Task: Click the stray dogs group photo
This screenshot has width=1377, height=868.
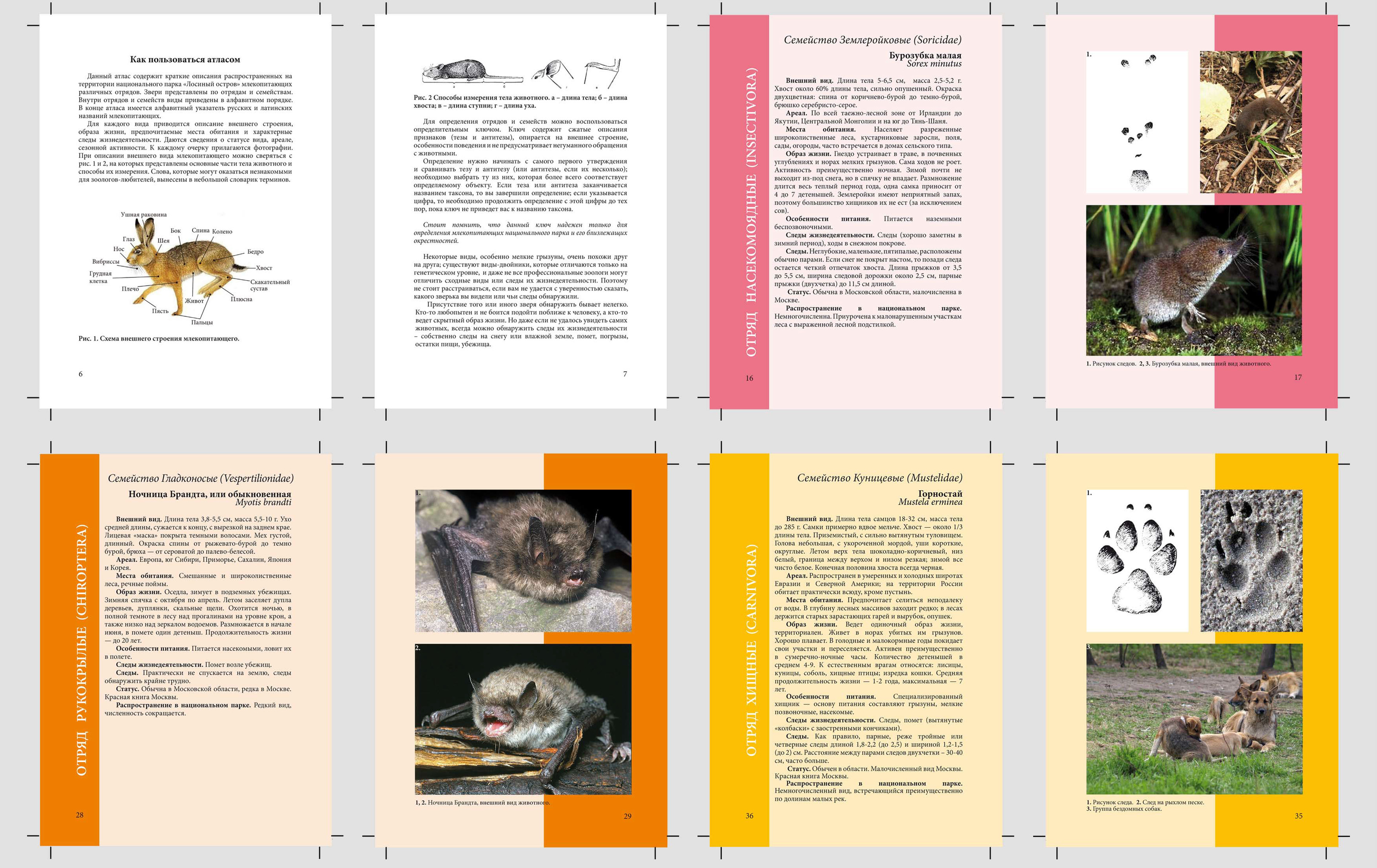Action: [x=1194, y=719]
